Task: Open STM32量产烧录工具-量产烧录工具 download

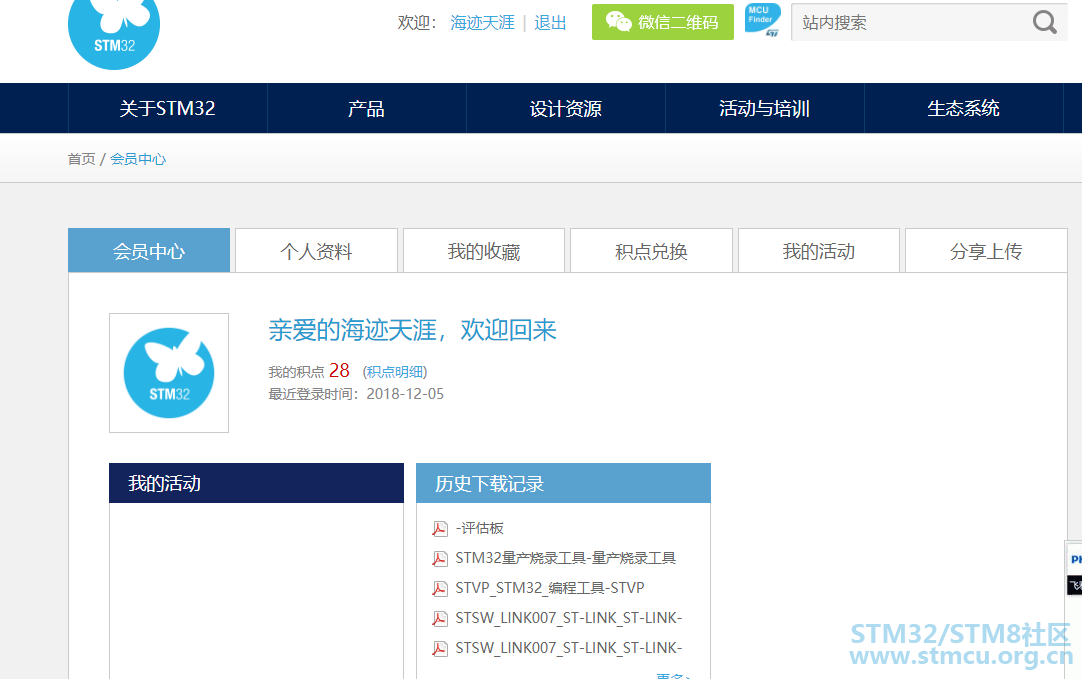Action: tap(565, 558)
